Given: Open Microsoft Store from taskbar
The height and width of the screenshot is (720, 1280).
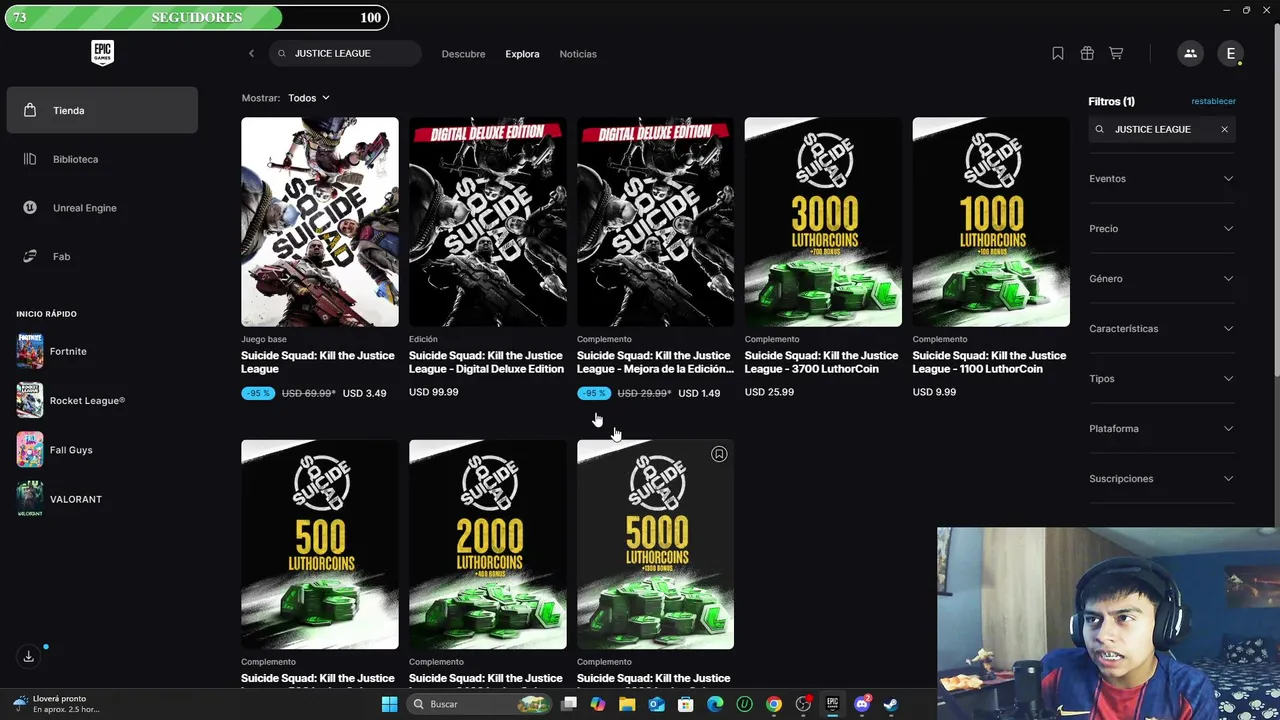Looking at the screenshot, I should tap(686, 704).
